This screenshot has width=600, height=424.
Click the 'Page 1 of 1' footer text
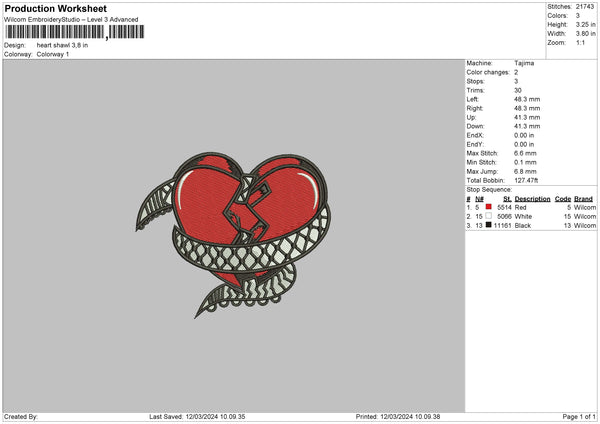579,417
